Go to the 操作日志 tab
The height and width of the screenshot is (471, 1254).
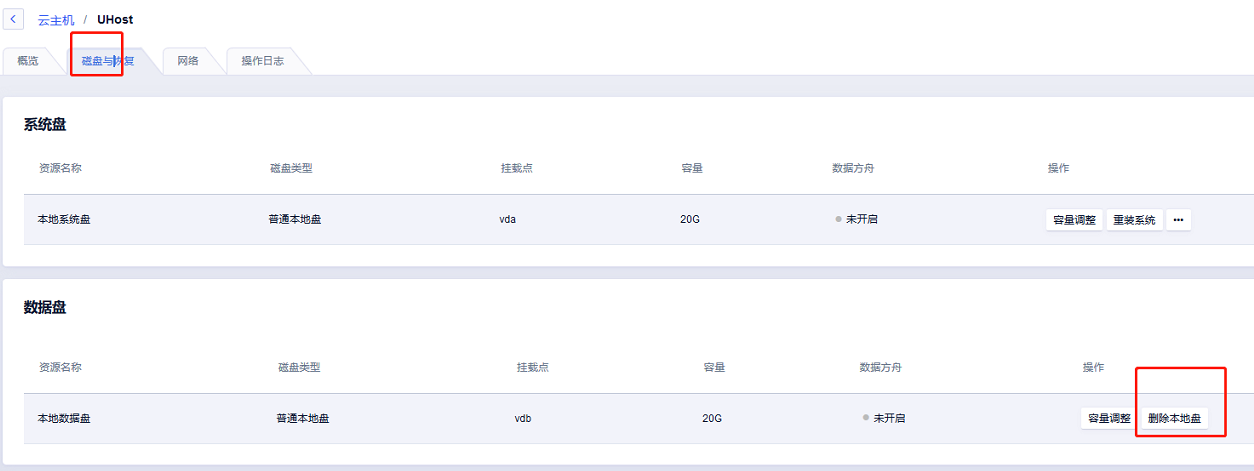262,61
